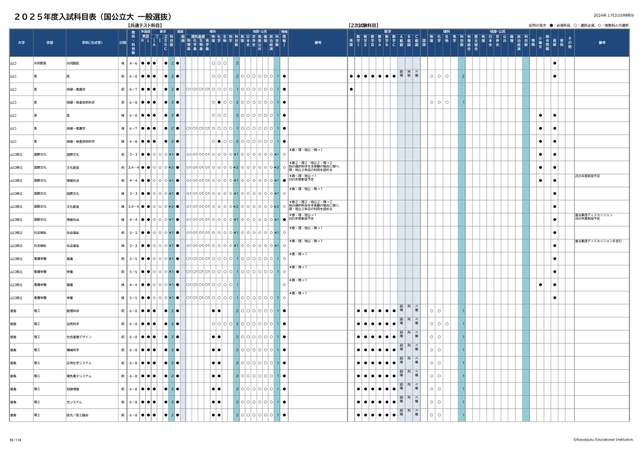Viewport: 644px width, 455px height.
Task: Select the 機械科学 department cell
Action: coord(74,349)
